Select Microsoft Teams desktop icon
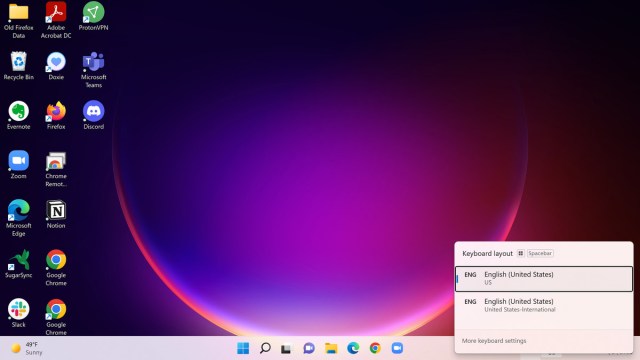 coord(93,70)
